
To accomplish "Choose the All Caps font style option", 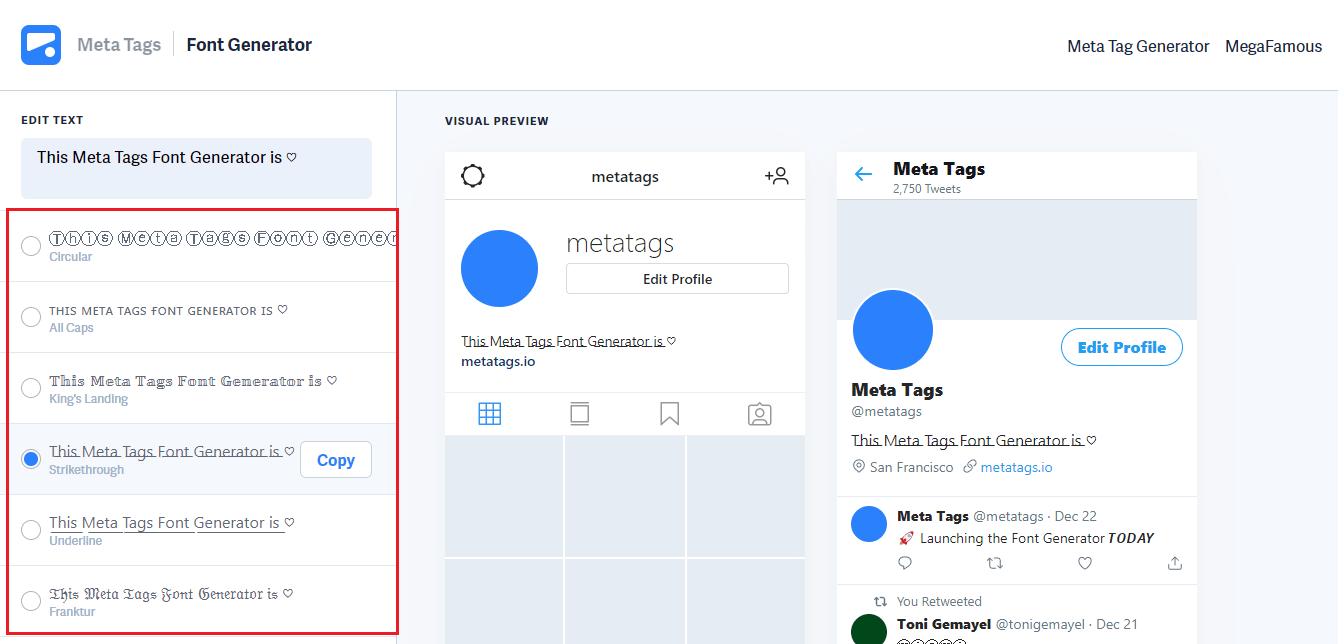I will (x=31, y=317).
